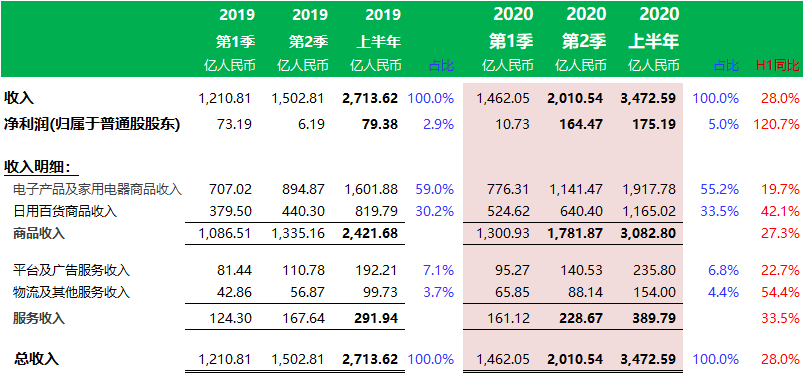Click bold net profit value 175.19
The width and height of the screenshot is (806, 376).
[655, 124]
